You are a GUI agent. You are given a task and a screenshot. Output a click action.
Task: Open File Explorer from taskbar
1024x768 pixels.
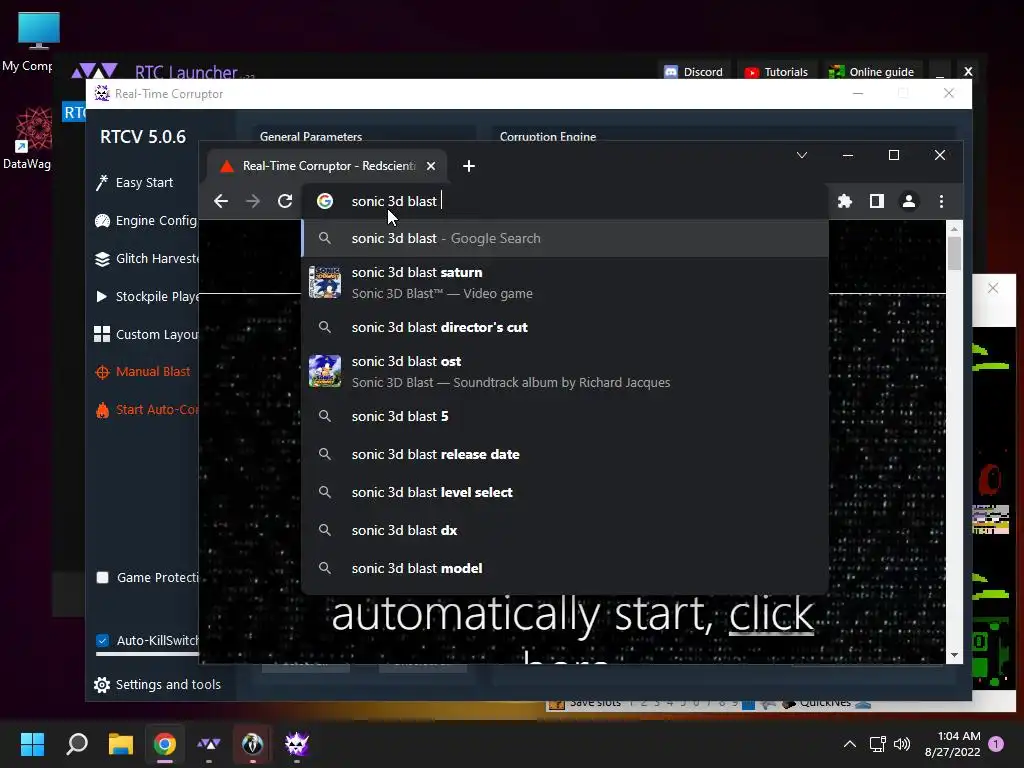coord(121,744)
